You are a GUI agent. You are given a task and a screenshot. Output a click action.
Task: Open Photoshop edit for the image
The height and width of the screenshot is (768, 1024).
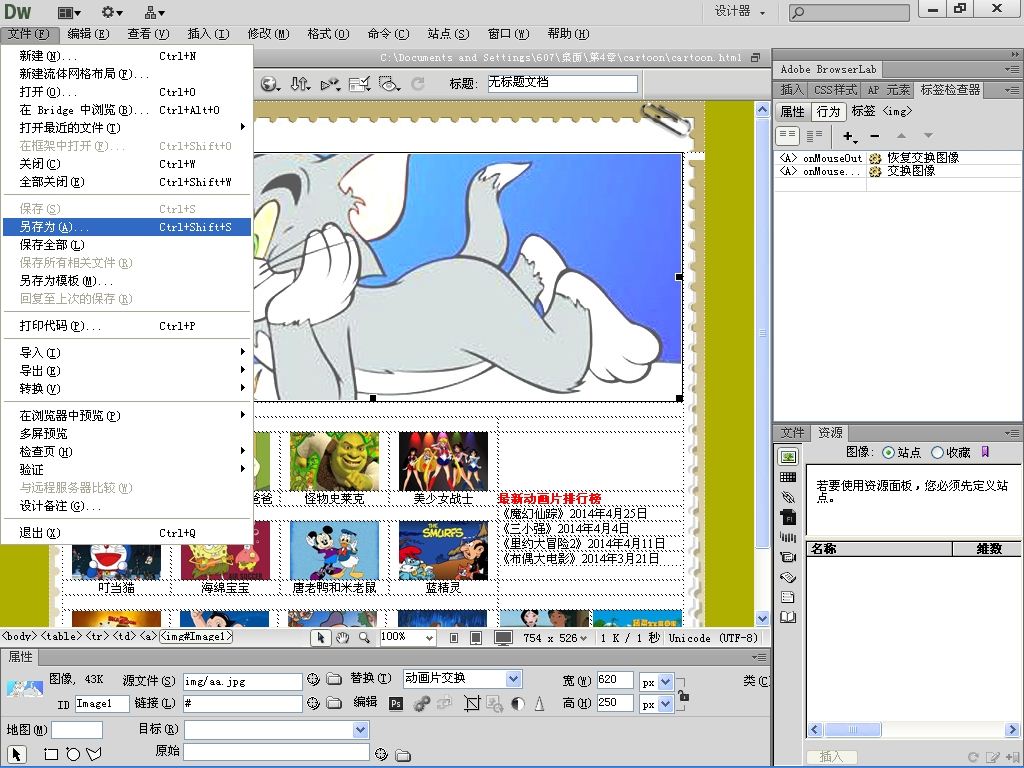[396, 703]
